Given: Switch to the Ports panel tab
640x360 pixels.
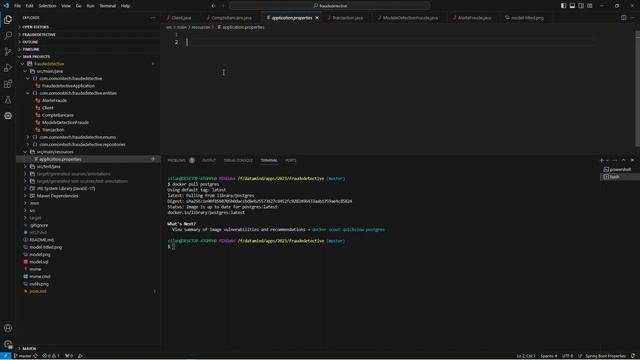Looking at the screenshot, I should click(x=291, y=160).
